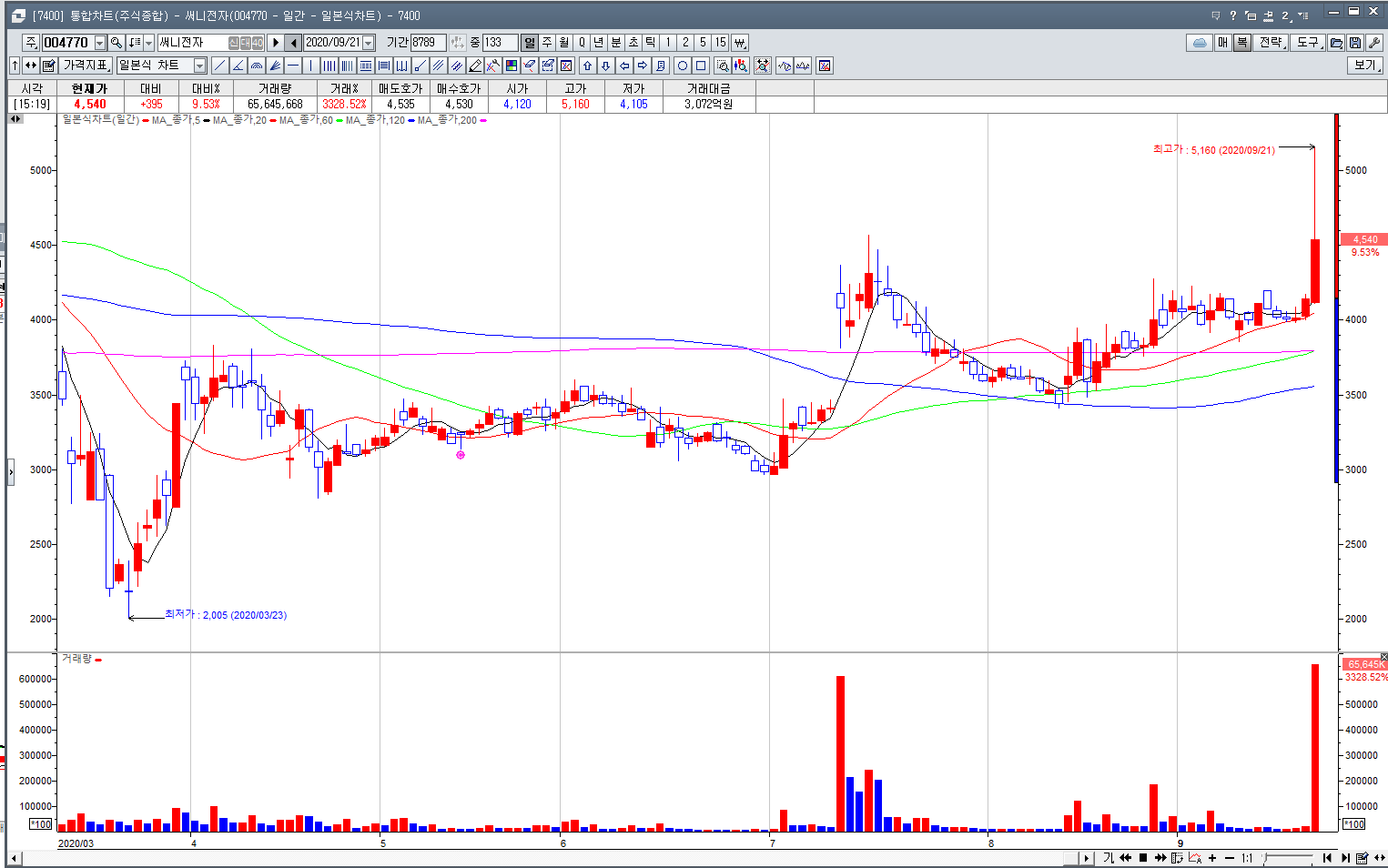The height and width of the screenshot is (868, 1388).
Task: Click next stock play arrow
Action: click(x=275, y=43)
